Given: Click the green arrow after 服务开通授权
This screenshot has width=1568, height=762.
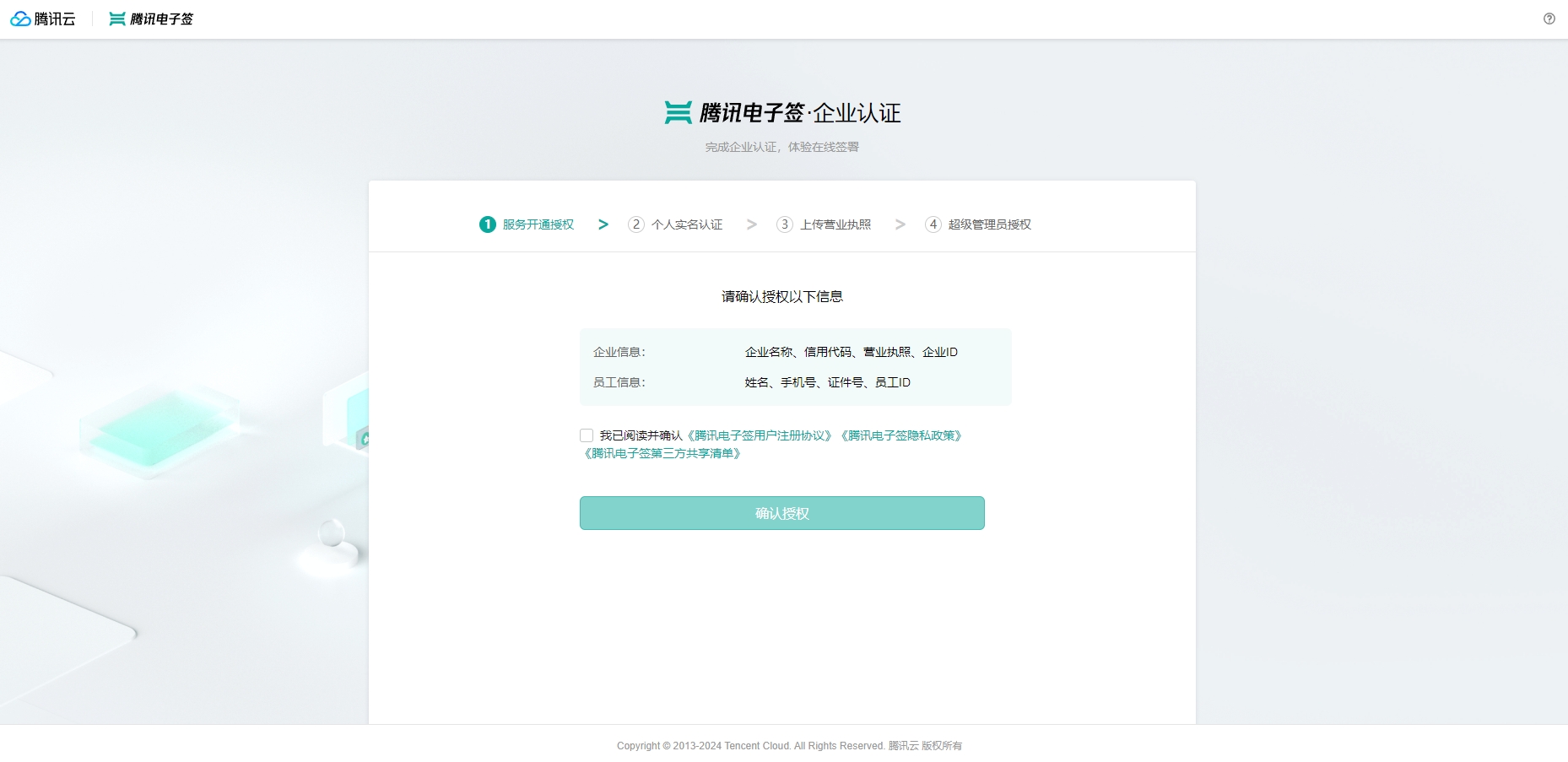Looking at the screenshot, I should coord(603,224).
